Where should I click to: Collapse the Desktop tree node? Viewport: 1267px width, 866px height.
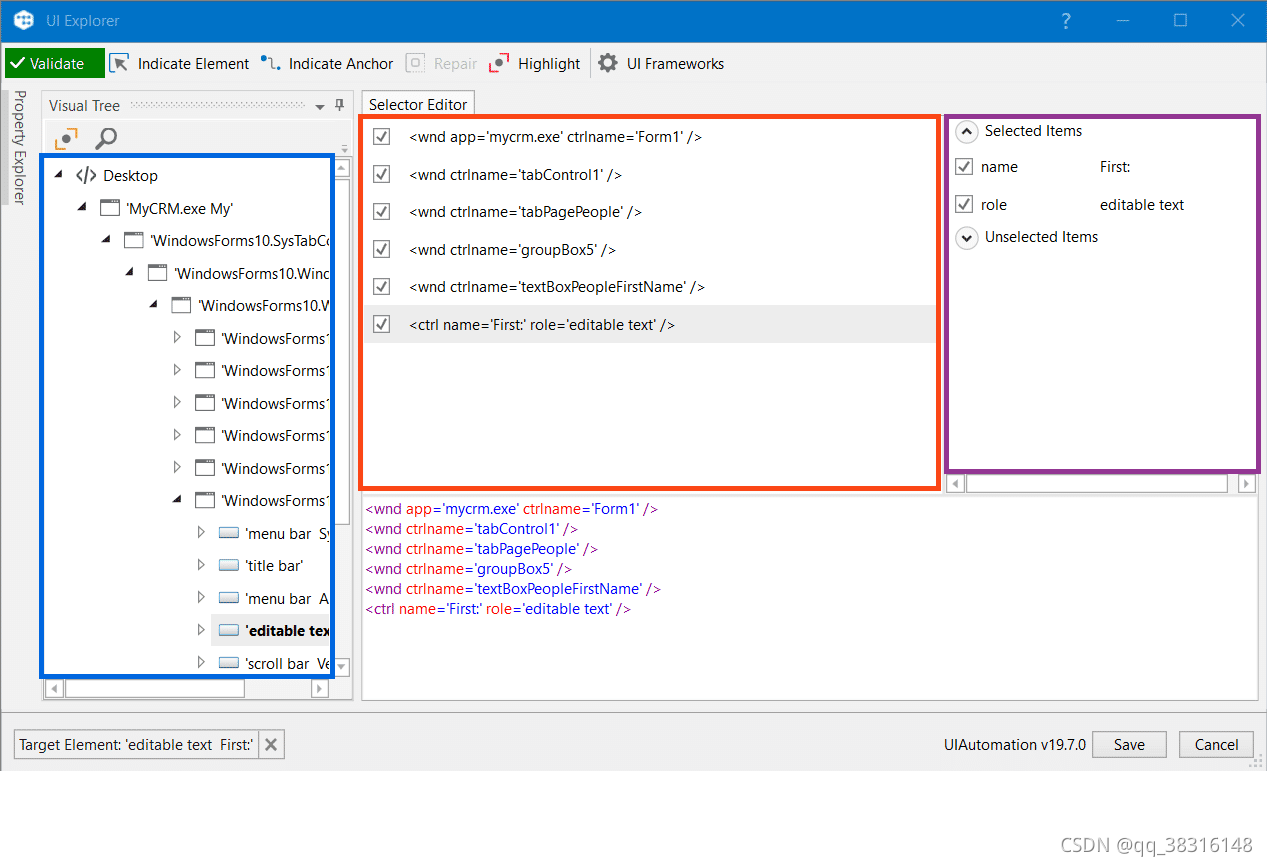pyautogui.click(x=59, y=175)
